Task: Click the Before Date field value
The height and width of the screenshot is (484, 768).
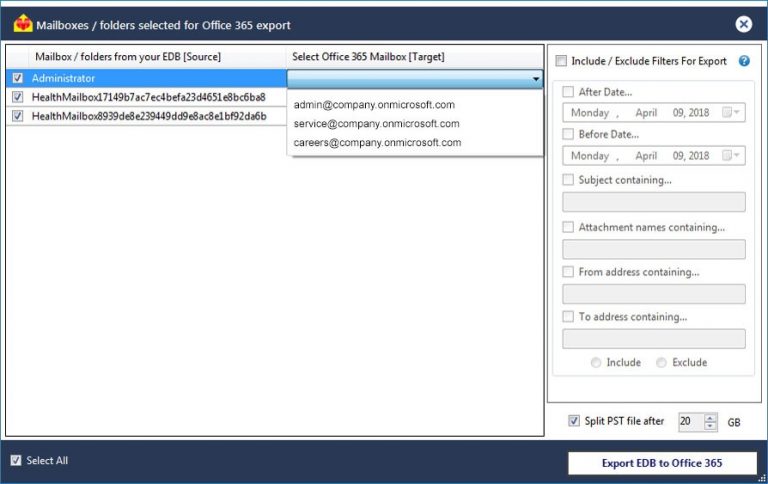Action: click(640, 156)
